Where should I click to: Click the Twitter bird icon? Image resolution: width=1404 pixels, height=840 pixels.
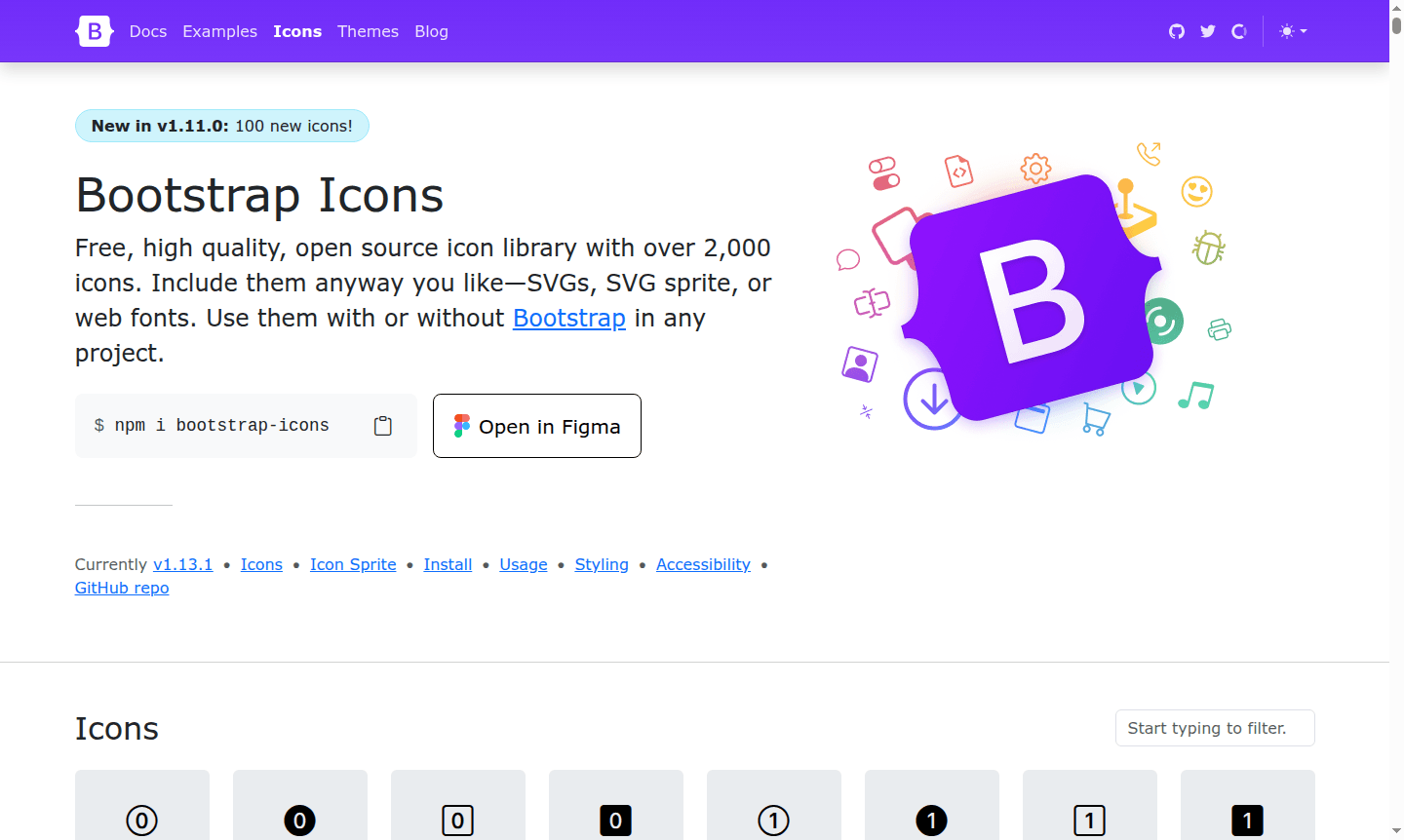pyautogui.click(x=1207, y=31)
